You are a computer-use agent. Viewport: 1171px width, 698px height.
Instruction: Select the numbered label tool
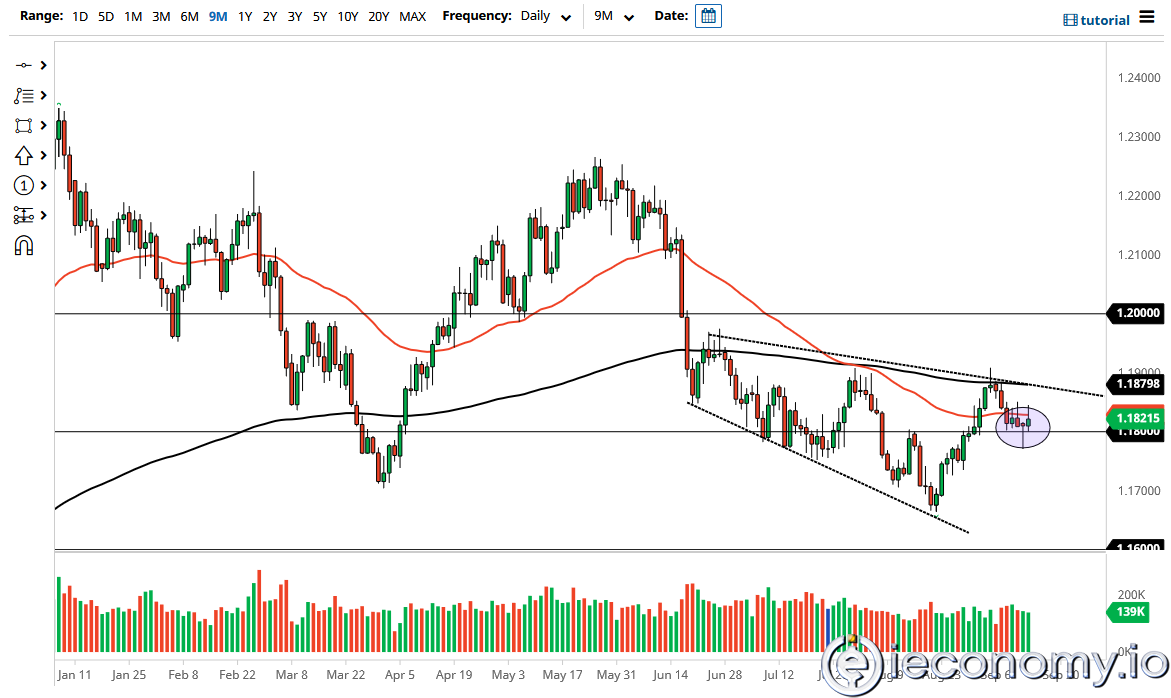pos(23,185)
